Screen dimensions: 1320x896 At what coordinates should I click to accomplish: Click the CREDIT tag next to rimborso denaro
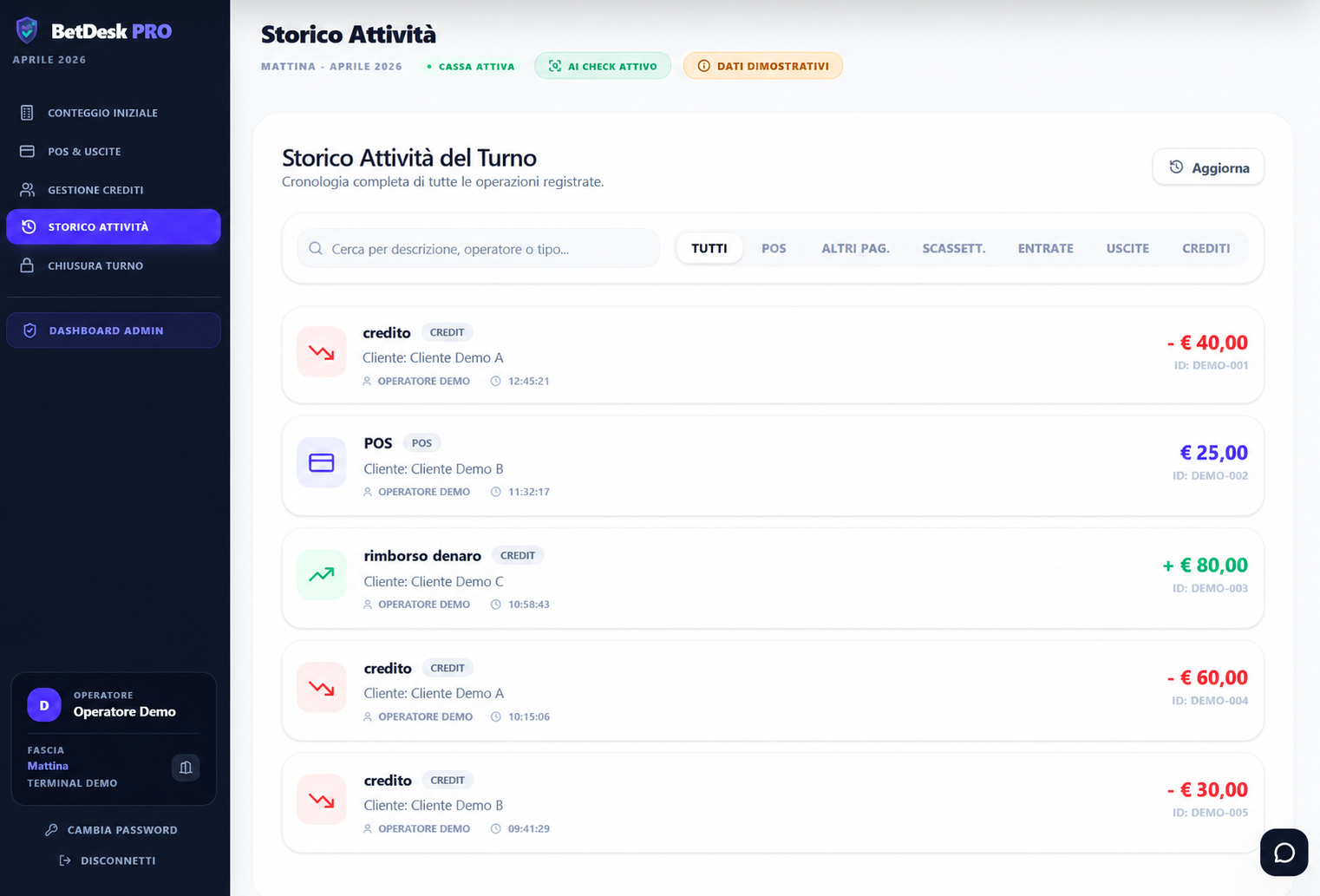tap(518, 555)
